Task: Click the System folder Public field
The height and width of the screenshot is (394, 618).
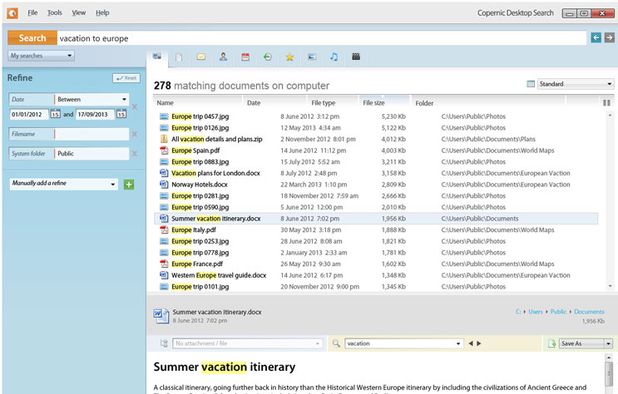Action: coord(91,154)
